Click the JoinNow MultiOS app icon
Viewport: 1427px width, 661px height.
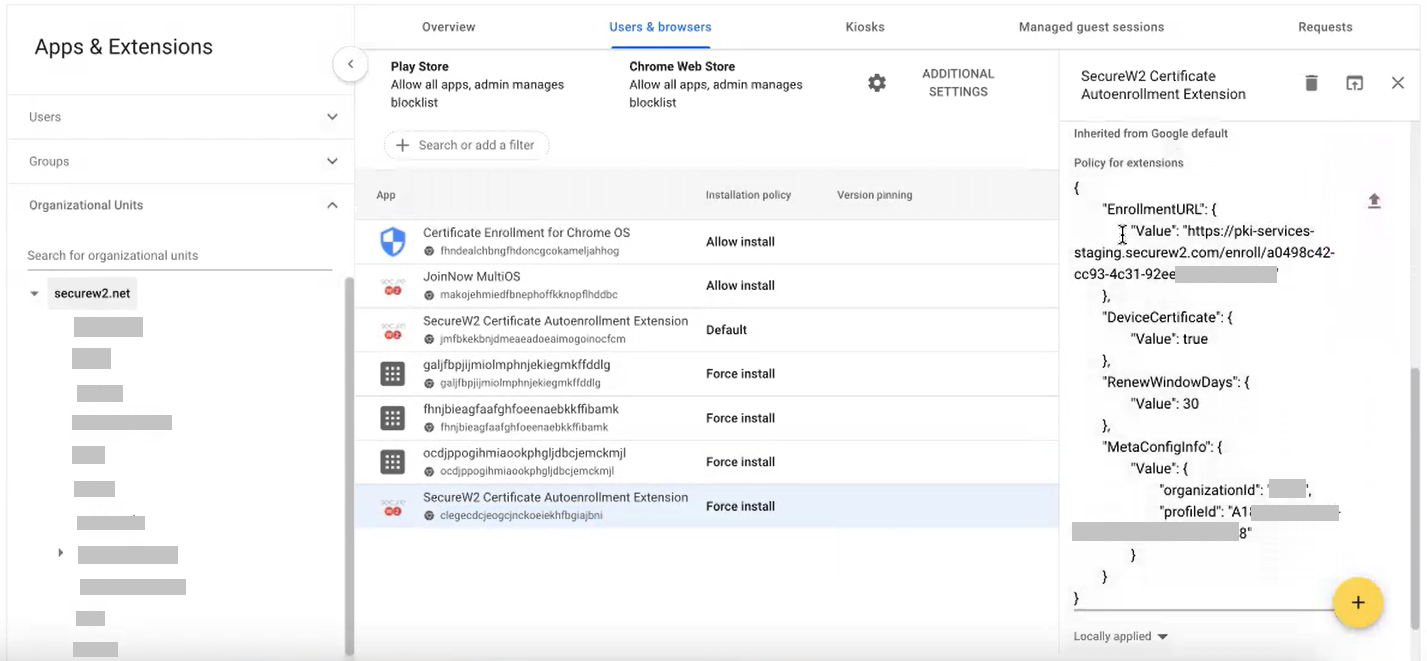click(393, 286)
